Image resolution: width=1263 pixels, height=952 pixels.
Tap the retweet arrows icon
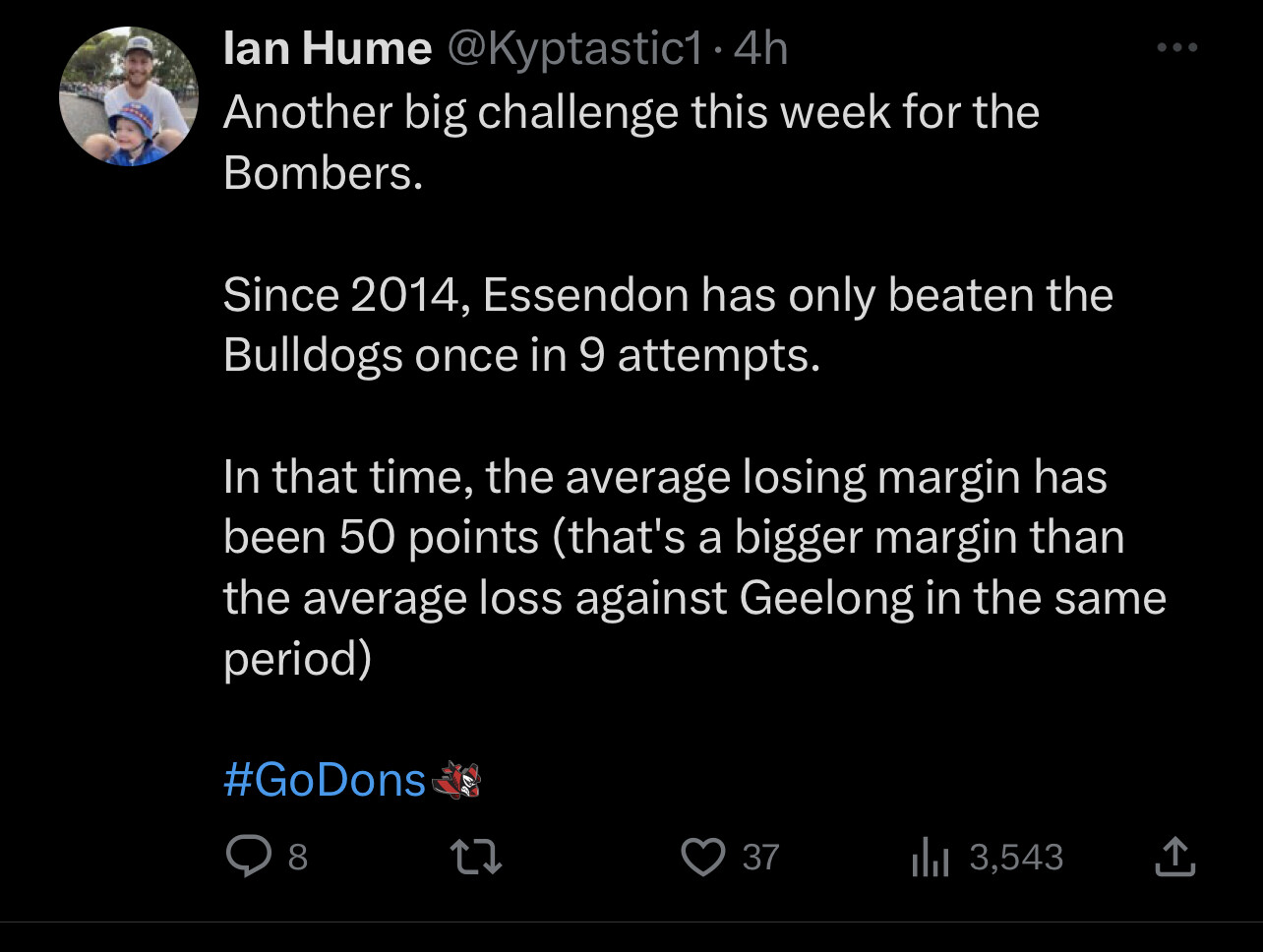[476, 857]
